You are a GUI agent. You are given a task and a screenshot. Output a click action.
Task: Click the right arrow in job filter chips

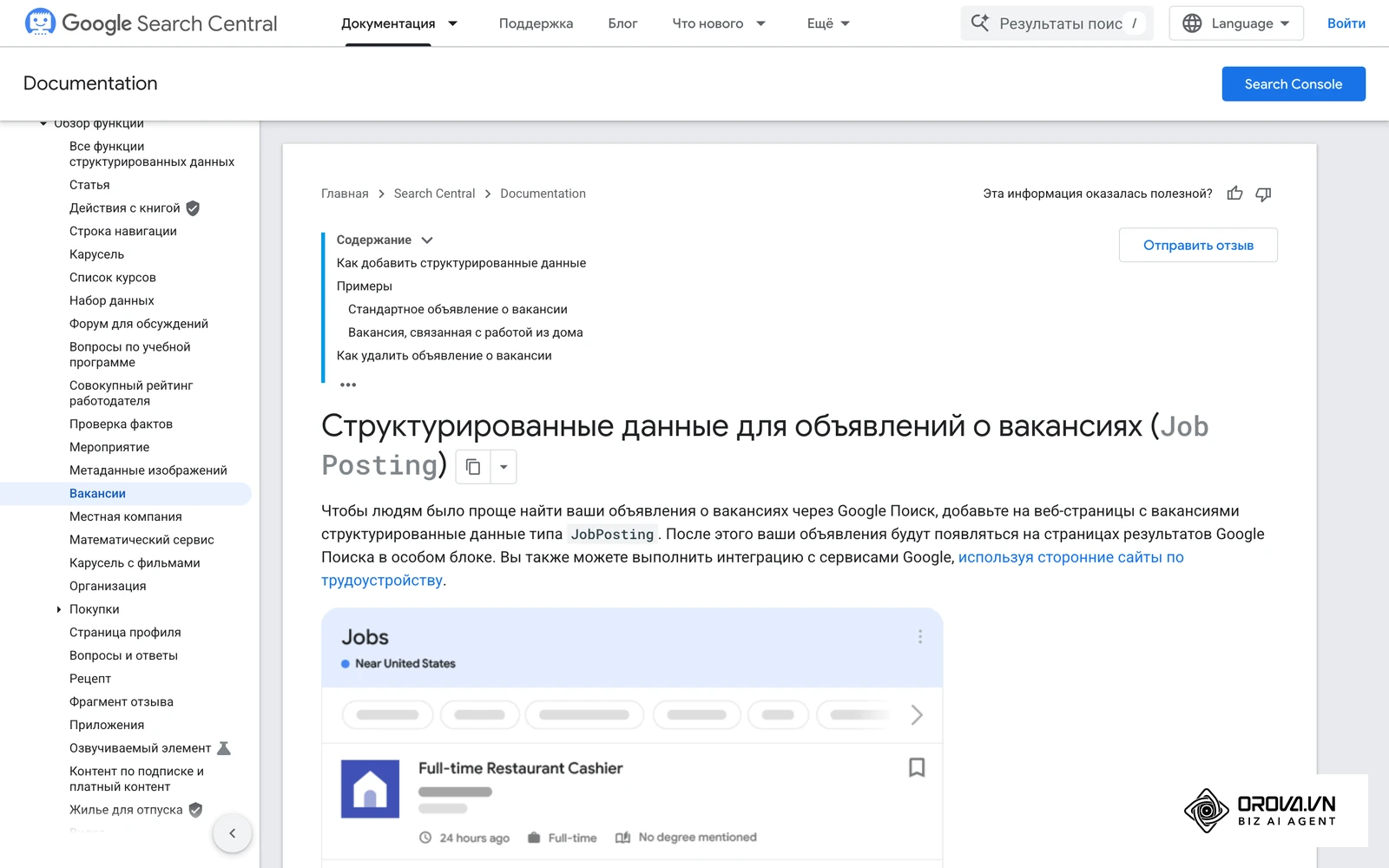coord(917,714)
